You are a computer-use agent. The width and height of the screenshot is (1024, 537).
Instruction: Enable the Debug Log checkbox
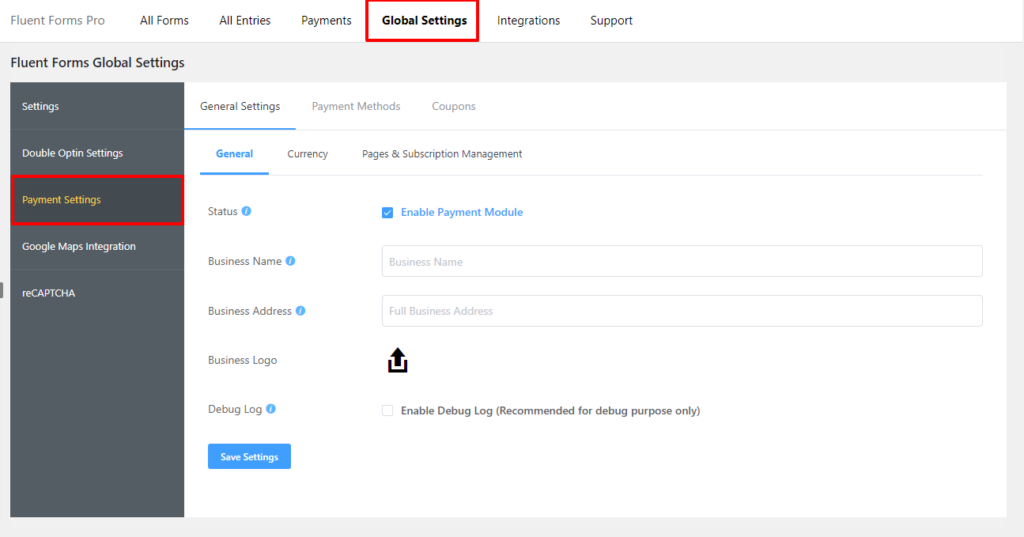click(x=387, y=410)
